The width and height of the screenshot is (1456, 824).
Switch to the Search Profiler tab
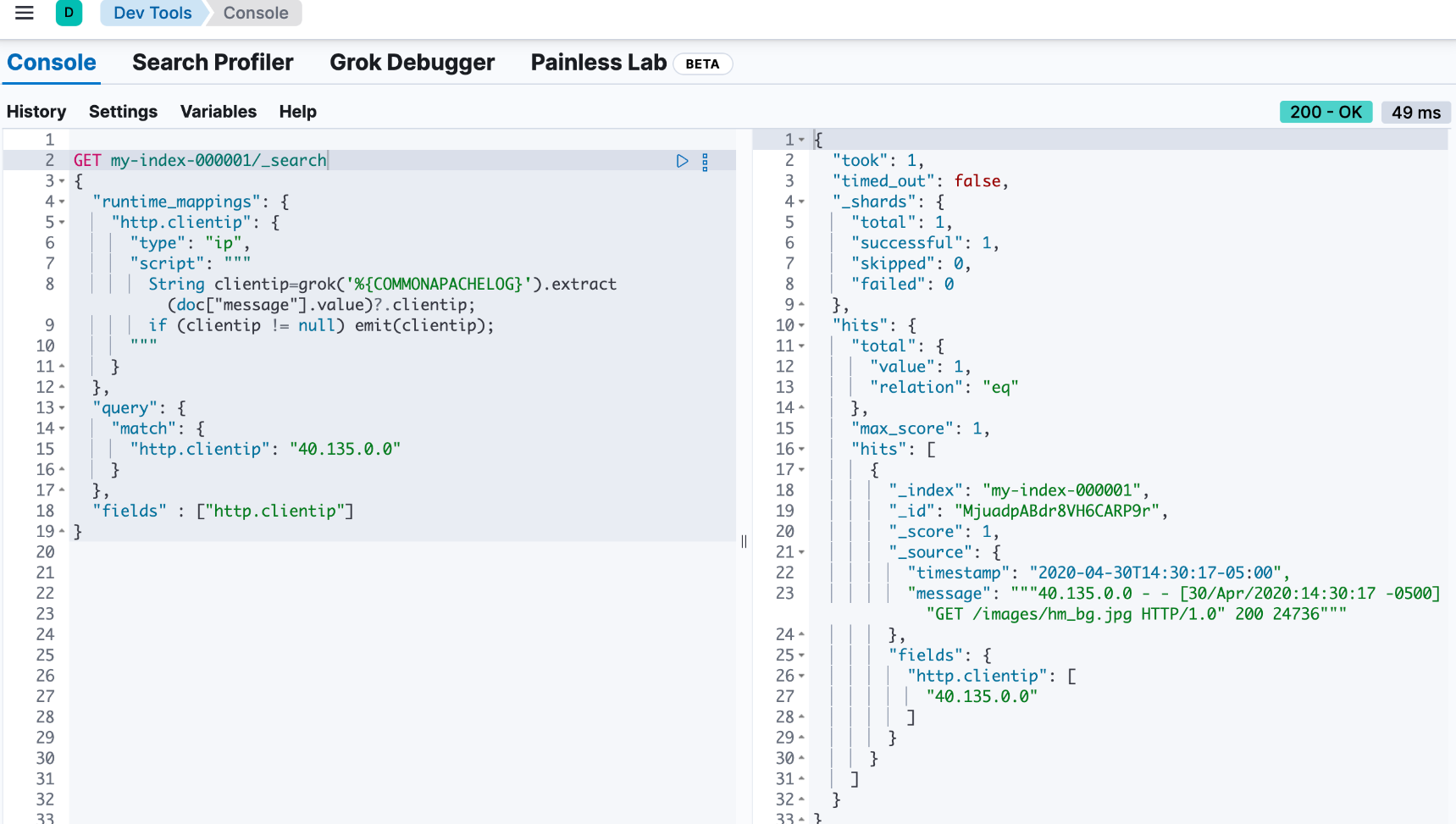[x=213, y=63]
